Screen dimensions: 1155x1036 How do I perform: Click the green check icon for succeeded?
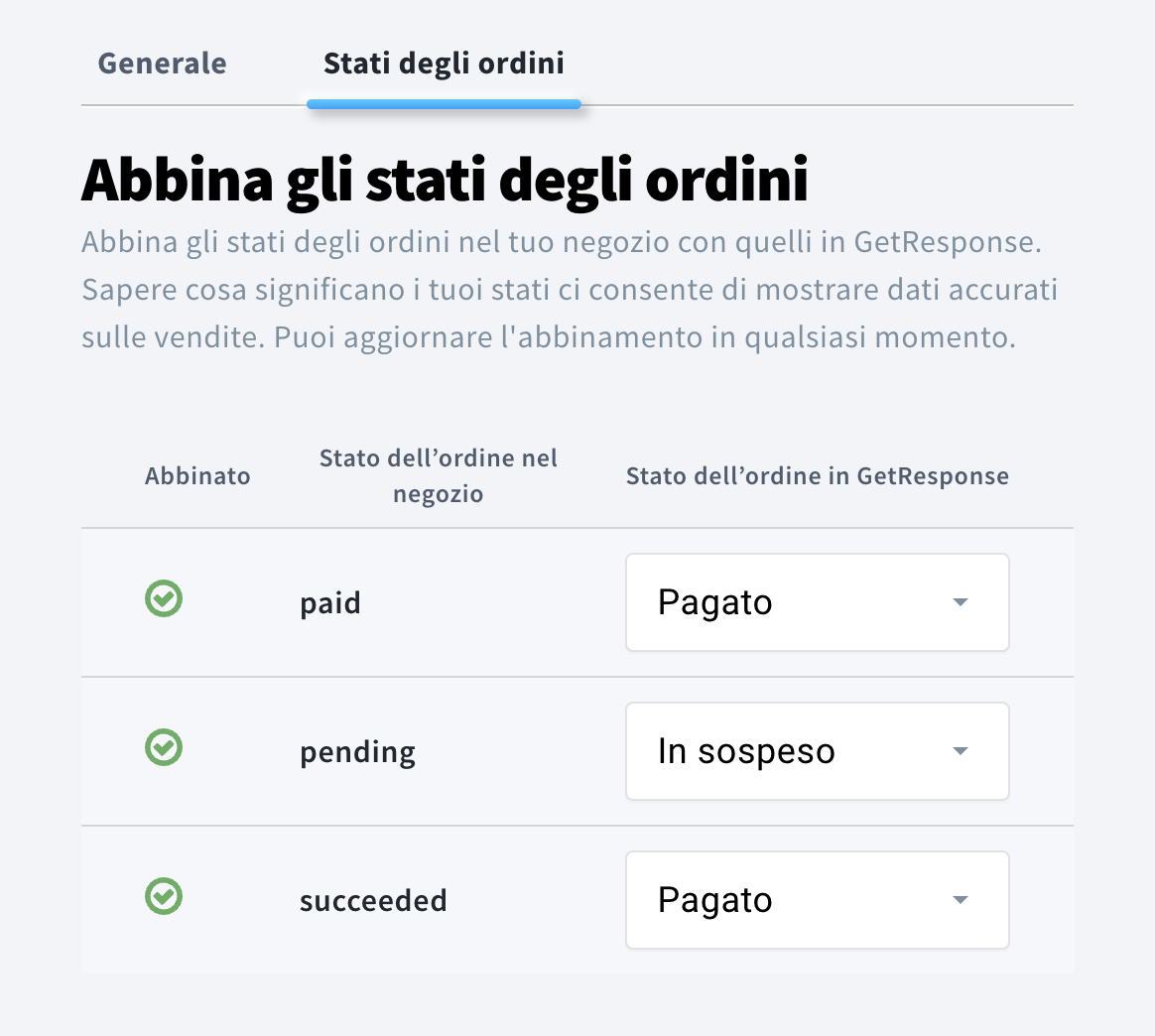164,897
